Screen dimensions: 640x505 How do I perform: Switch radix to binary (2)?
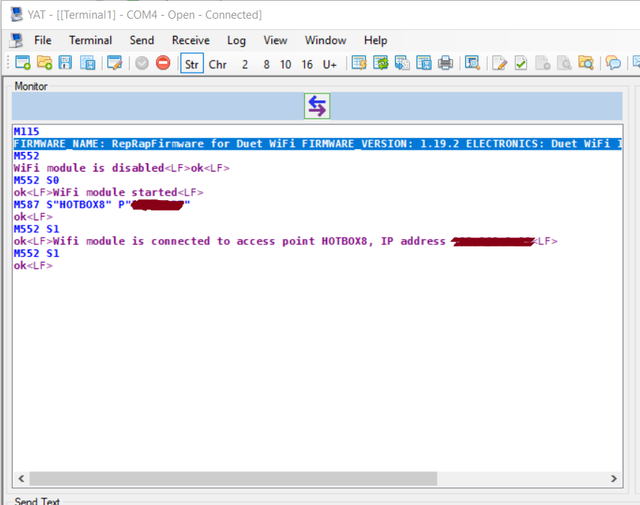tap(244, 65)
